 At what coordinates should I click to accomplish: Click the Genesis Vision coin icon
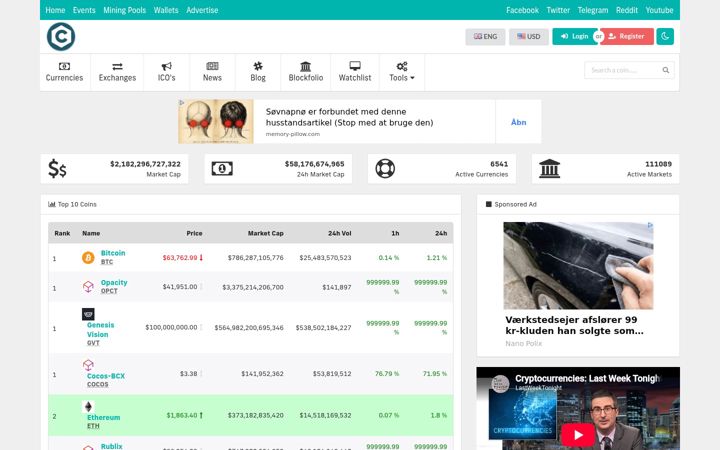click(x=88, y=314)
